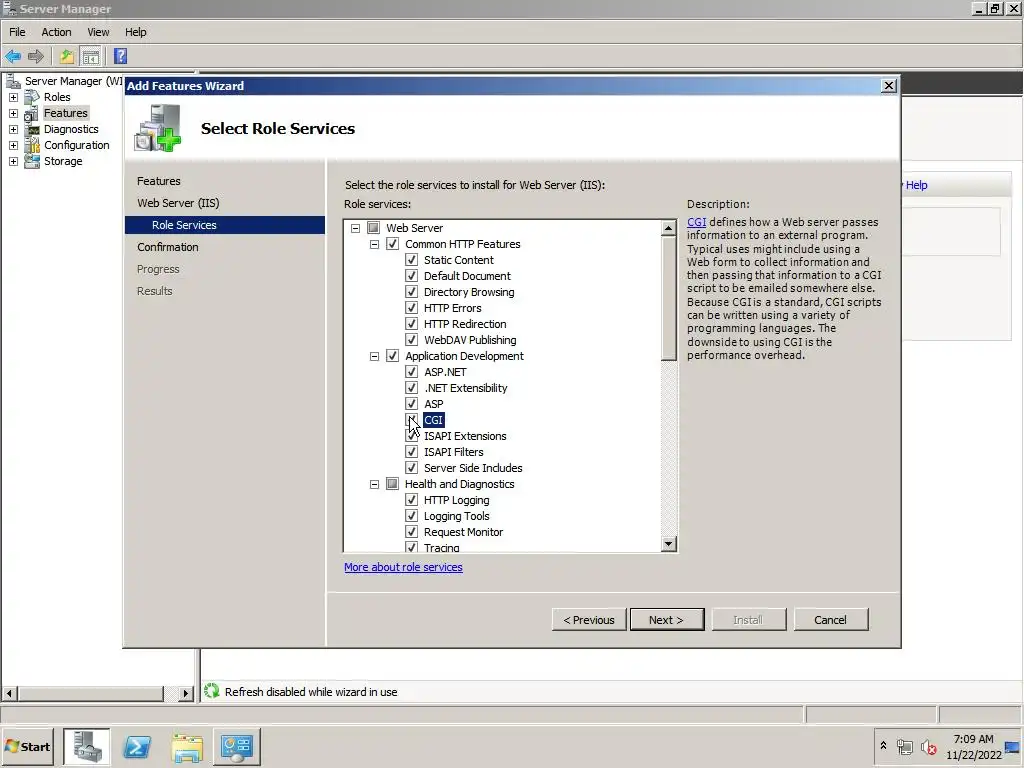This screenshot has width=1024, height=768.
Task: Select the Roles node icon in tree
Action: click(x=32, y=97)
